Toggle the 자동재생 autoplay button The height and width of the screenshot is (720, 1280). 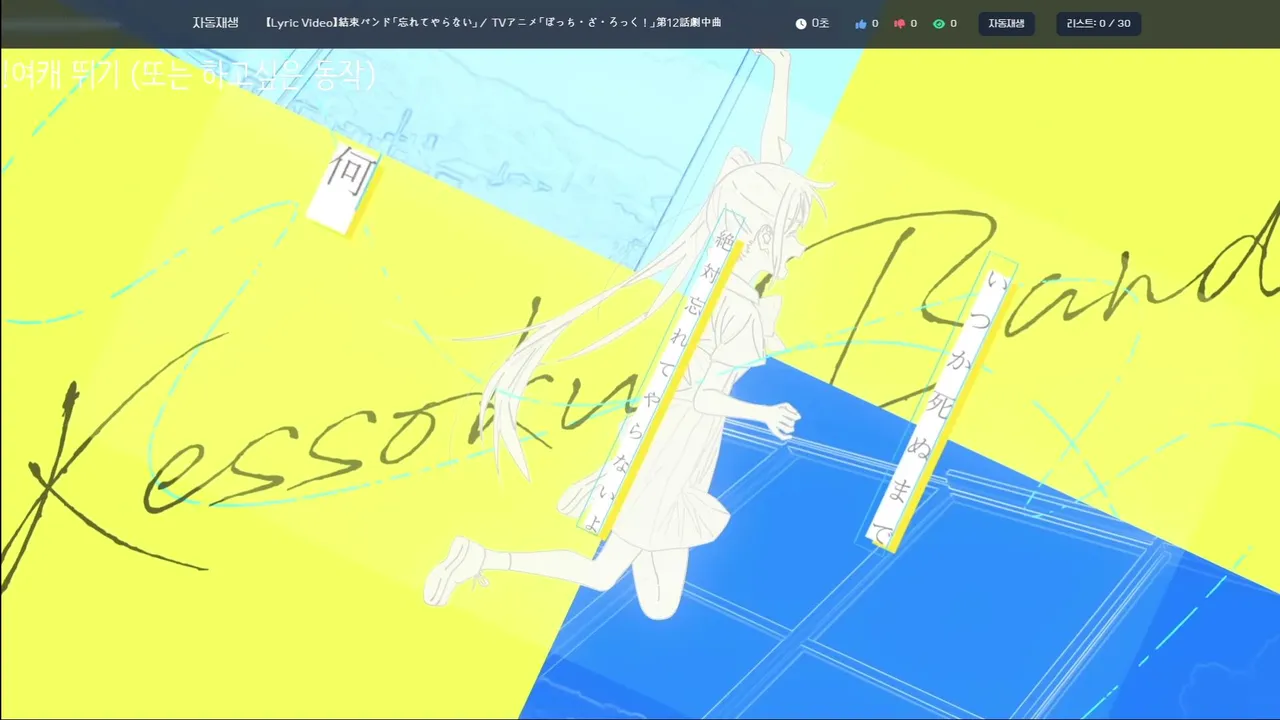pyautogui.click(x=1006, y=24)
